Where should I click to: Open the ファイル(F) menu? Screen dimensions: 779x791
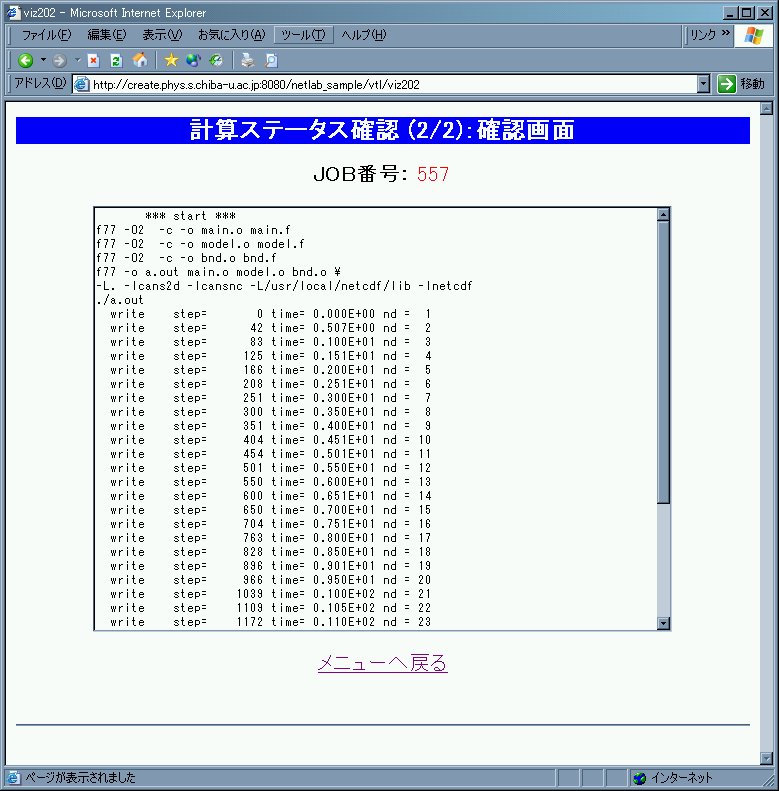(46, 35)
